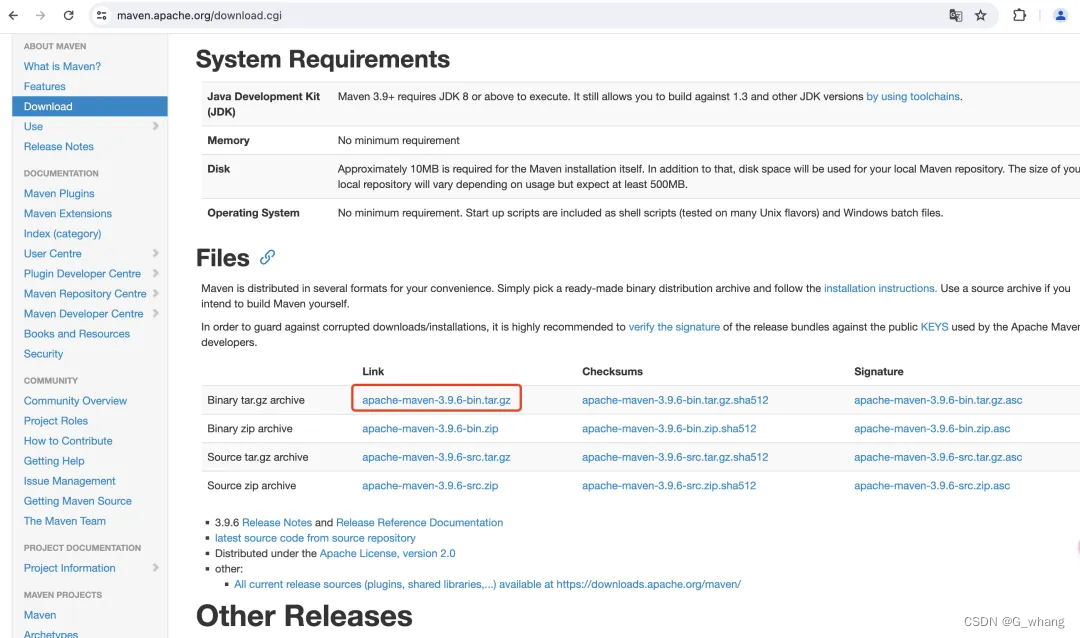1080x638 pixels.
Task: Open apache-maven-3.9.6-src.tar.gz.asc signature
Action: (938, 457)
